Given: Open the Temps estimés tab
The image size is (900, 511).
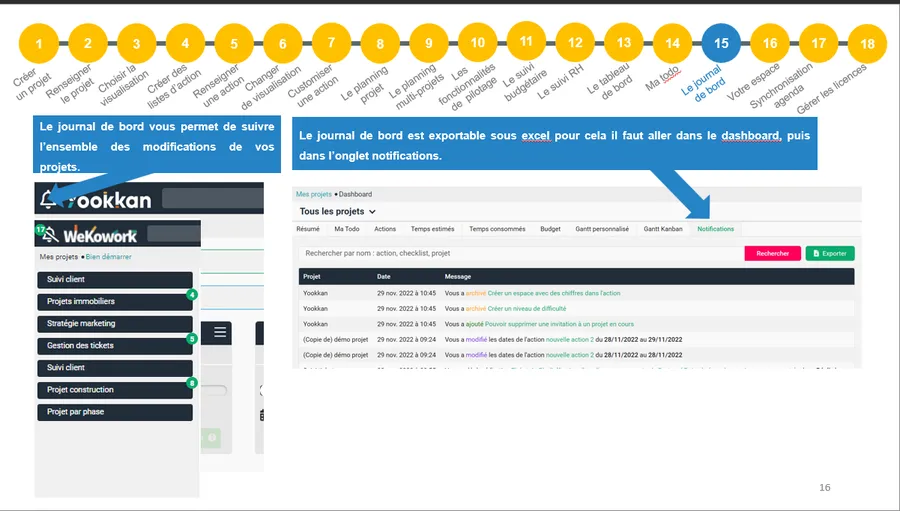Looking at the screenshot, I should coord(432,229).
